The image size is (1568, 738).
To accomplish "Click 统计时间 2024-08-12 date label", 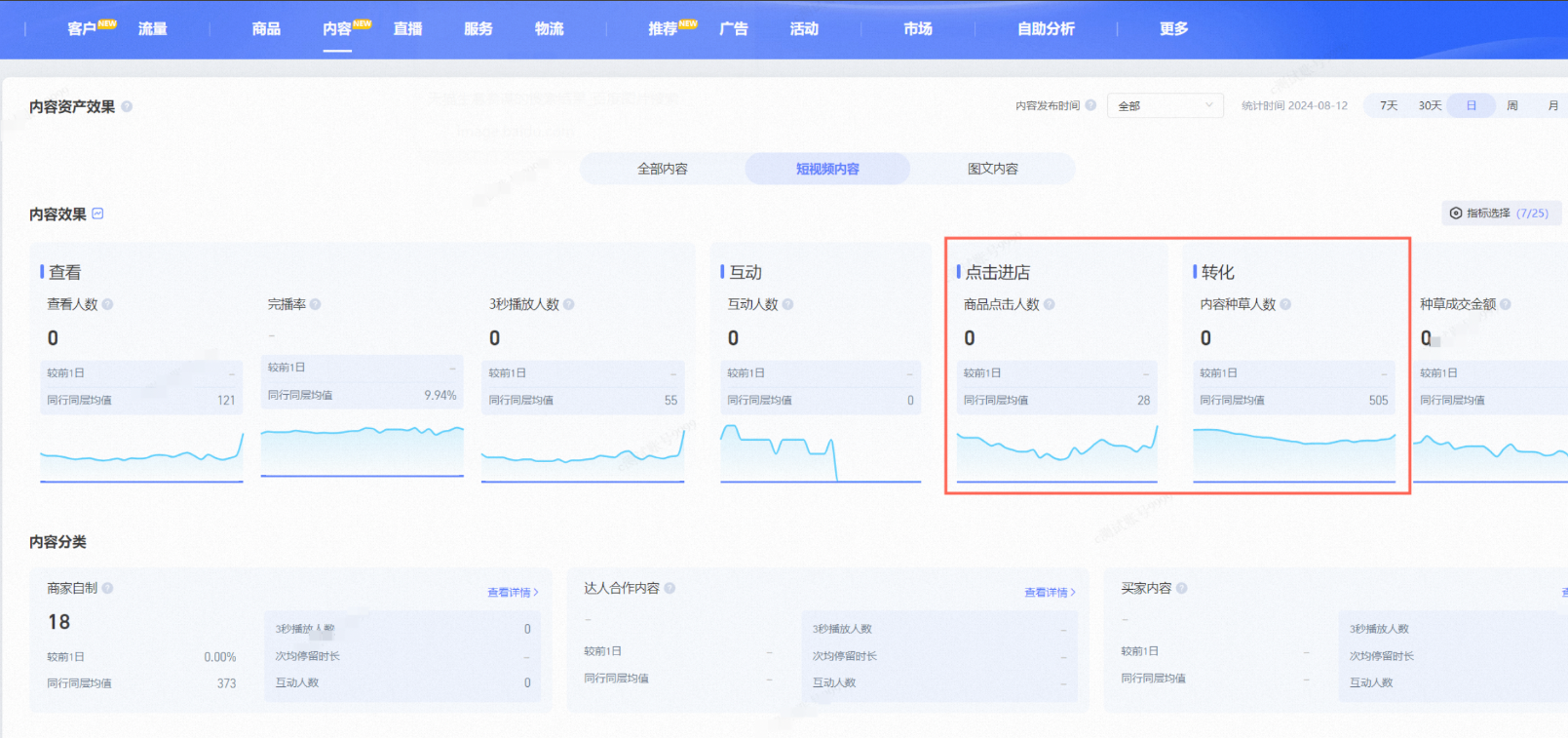I will click(x=1294, y=105).
